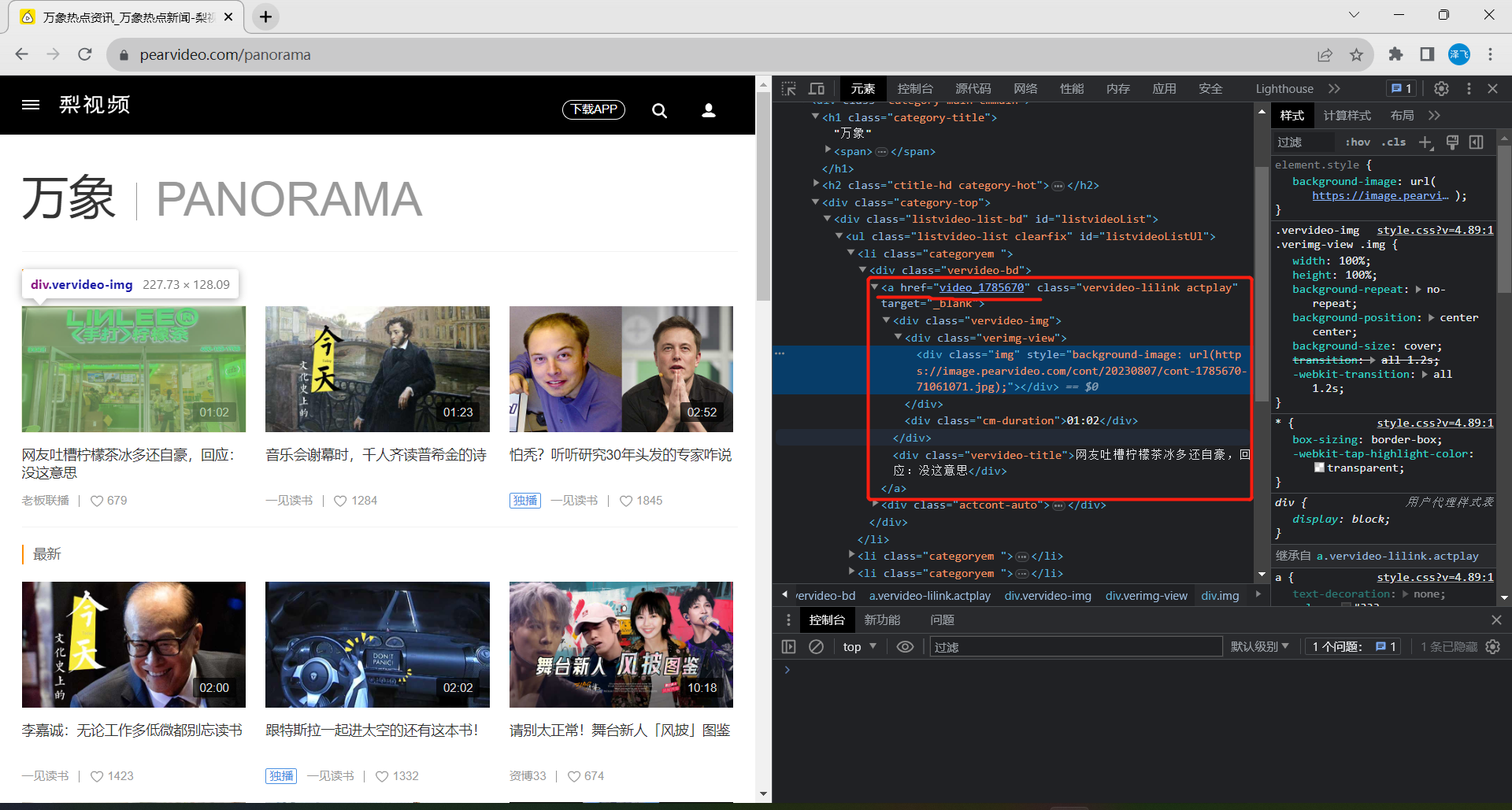Open the console drawer three-dot menu
Screen dimensions: 1512x810
point(788,620)
